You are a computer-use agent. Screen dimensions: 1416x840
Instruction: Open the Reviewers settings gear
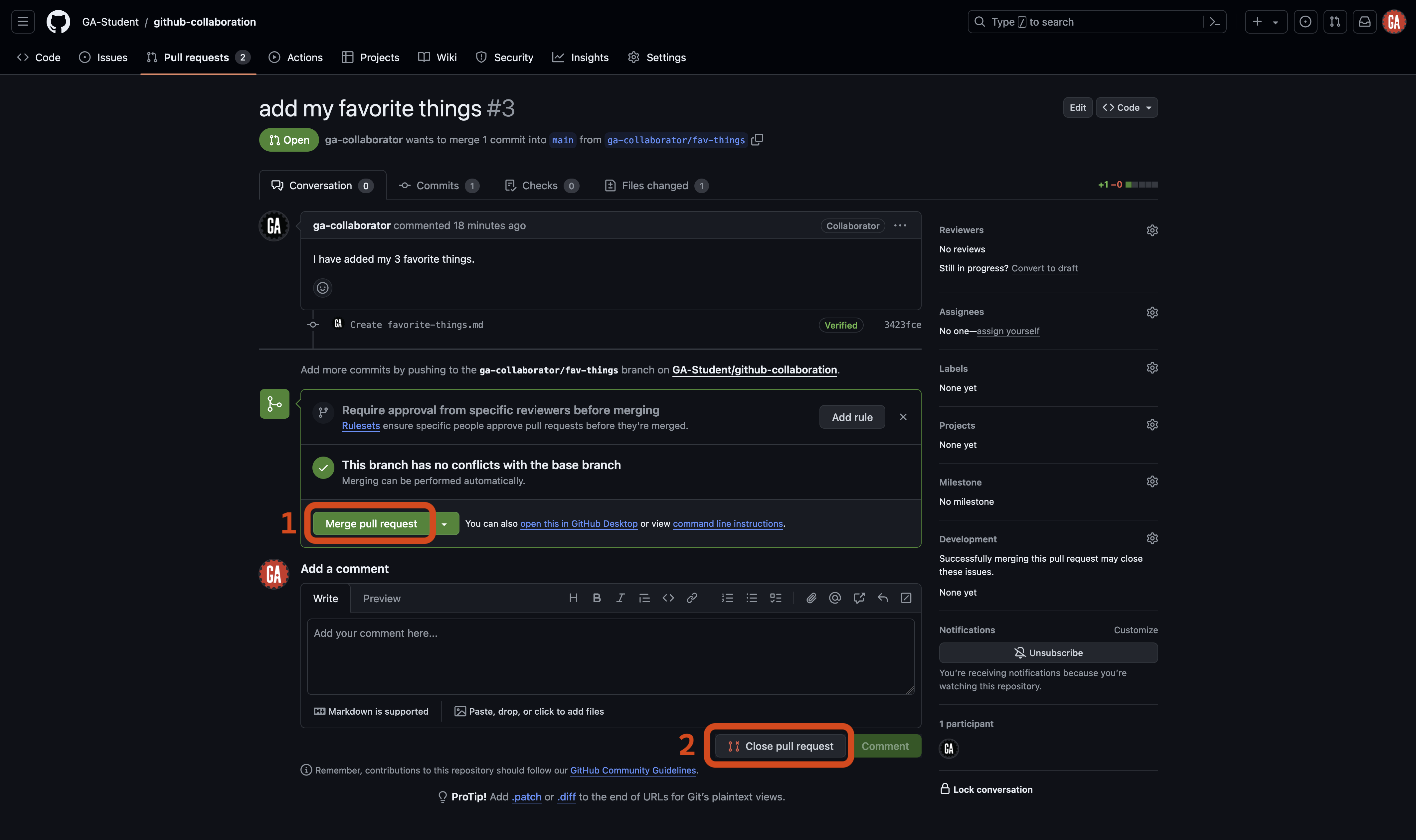[x=1153, y=230]
